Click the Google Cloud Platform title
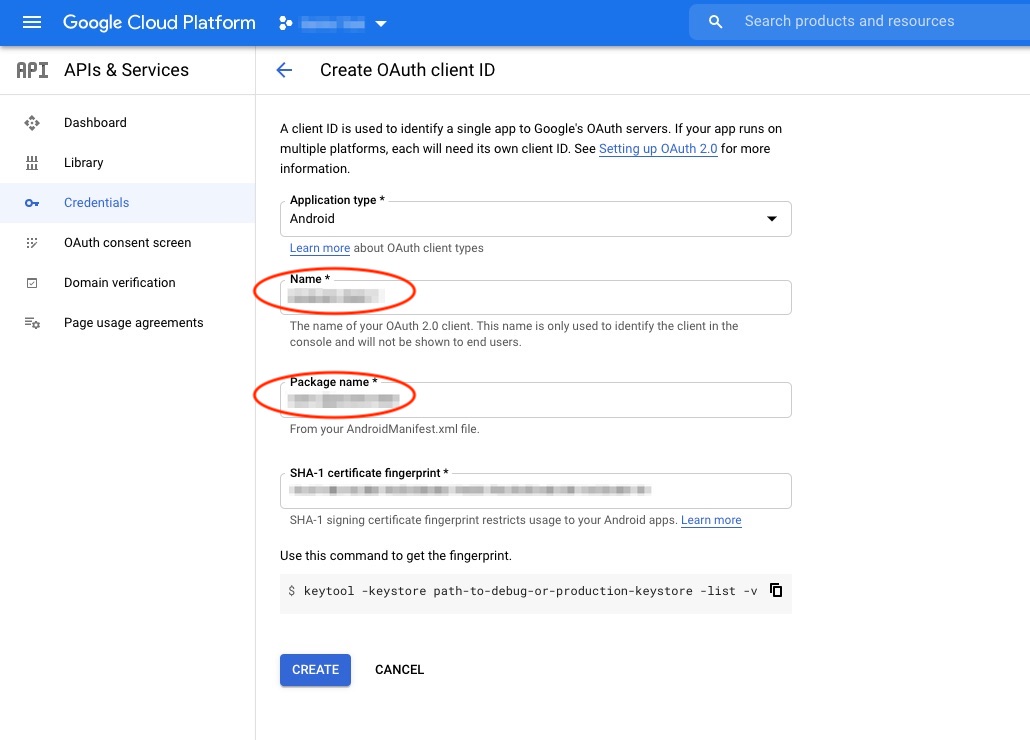Image resolution: width=1030 pixels, height=740 pixels. coord(159,23)
